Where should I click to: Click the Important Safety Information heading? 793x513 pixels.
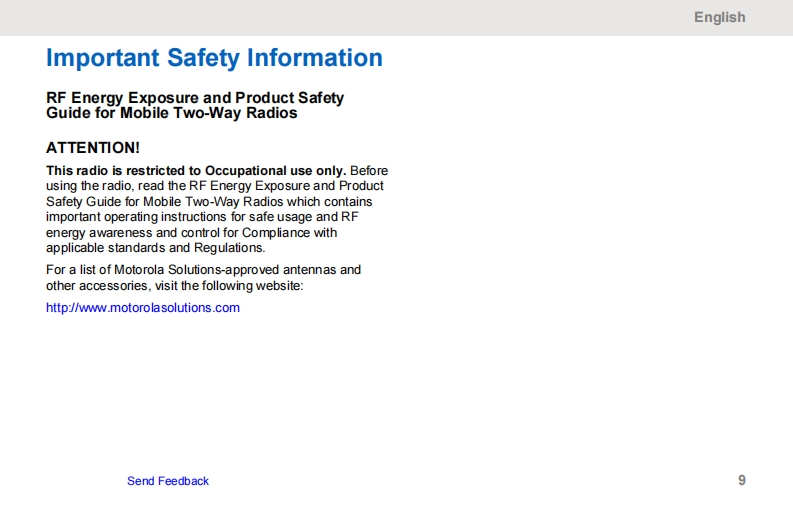tap(214, 58)
